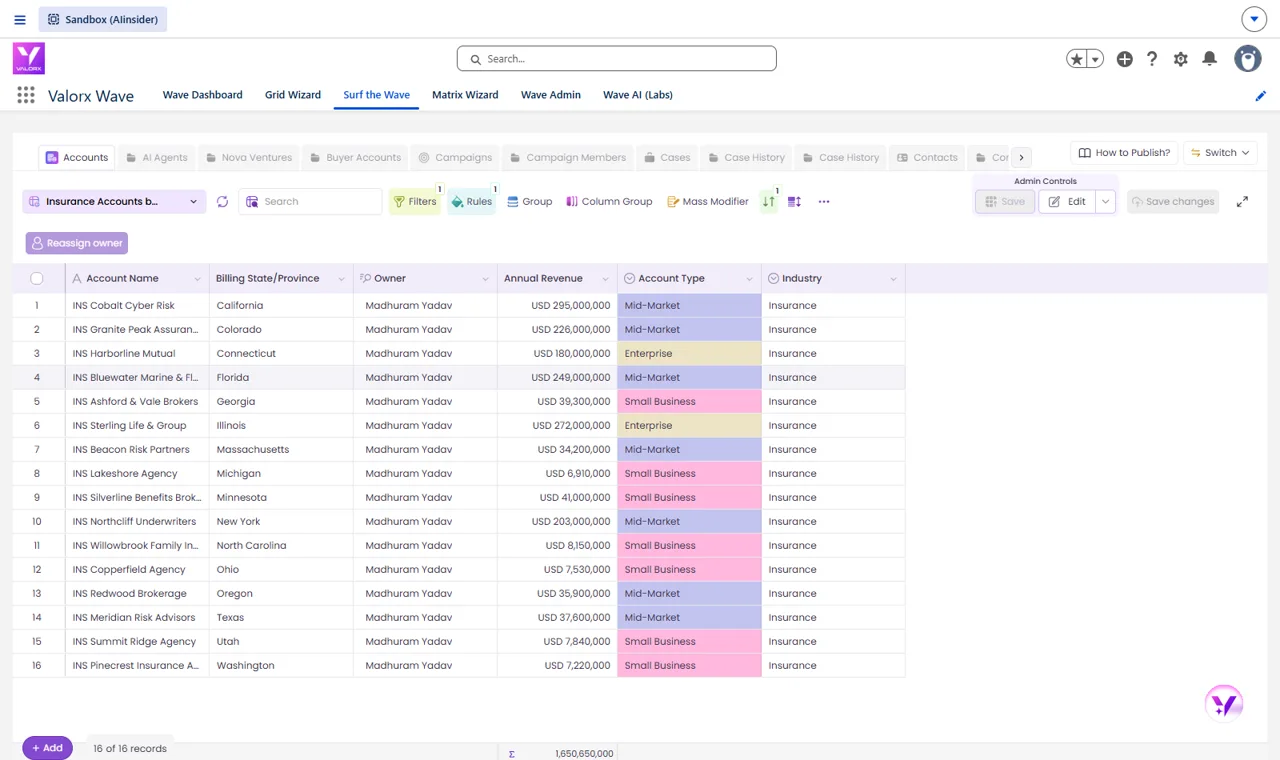Viewport: 1280px width, 760px height.
Task: Open the Favorites star icon
Action: pos(1076,59)
